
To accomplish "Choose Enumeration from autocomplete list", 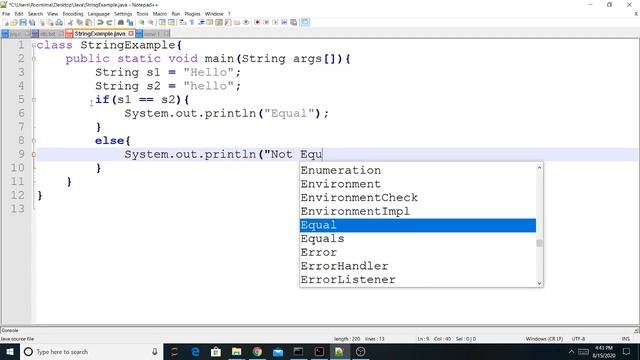I will [418, 170].
